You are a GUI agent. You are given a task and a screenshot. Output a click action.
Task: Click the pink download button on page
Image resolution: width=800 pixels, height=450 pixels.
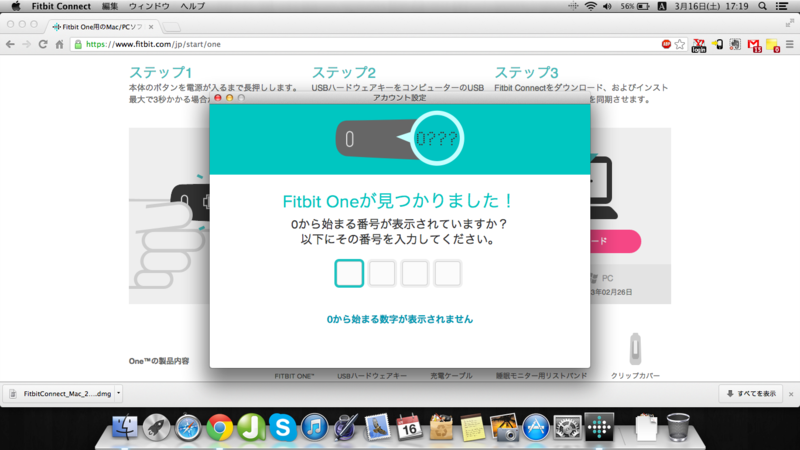[x=616, y=241]
